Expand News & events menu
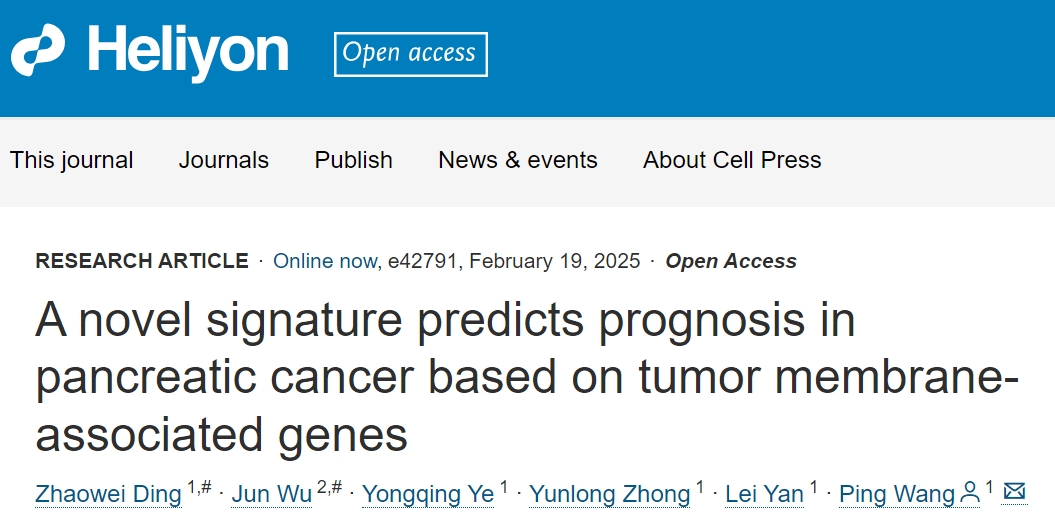This screenshot has width=1055, height=532. click(x=517, y=160)
